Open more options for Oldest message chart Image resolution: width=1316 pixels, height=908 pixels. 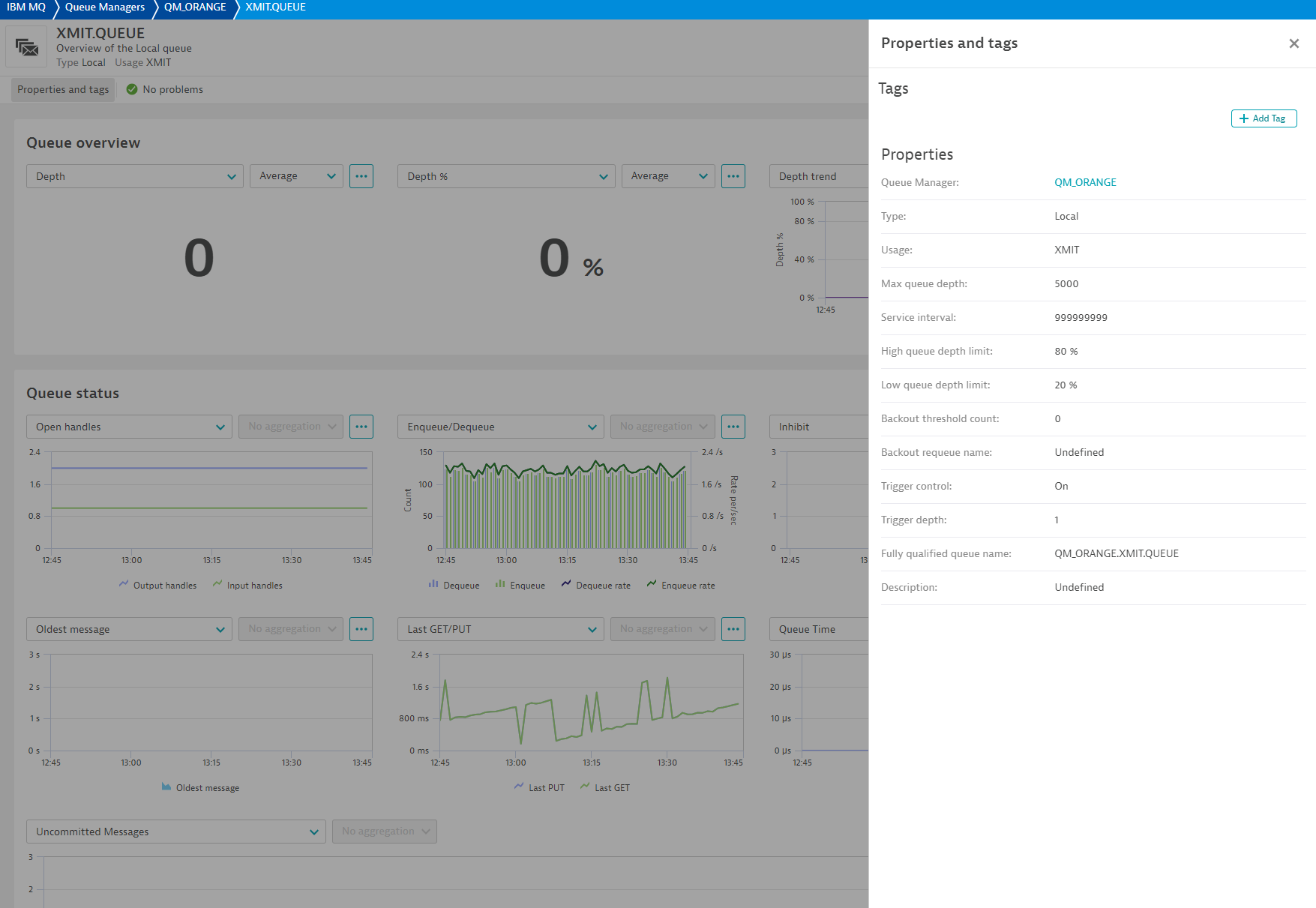361,629
